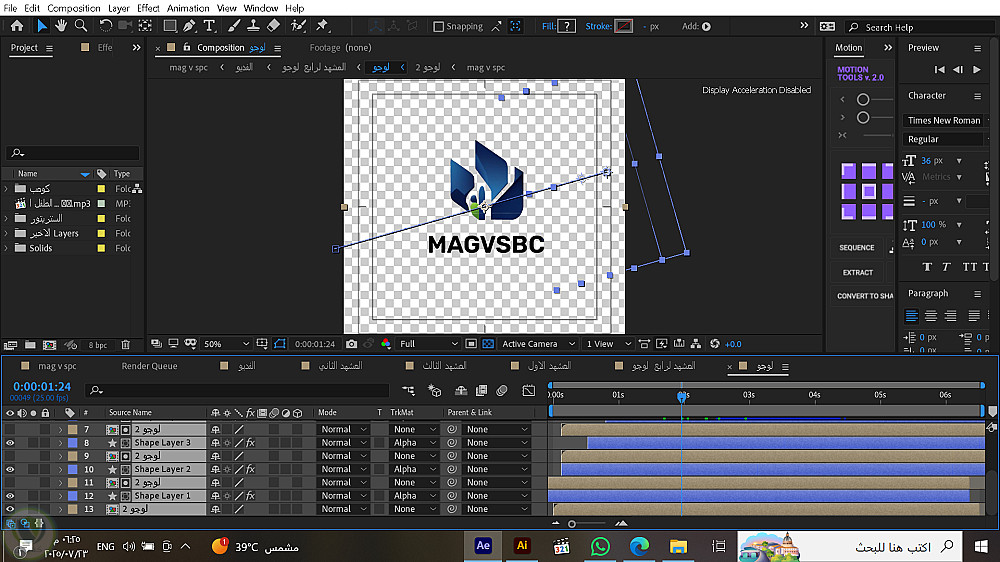Screen dimensions: 1000x562
Task: Select the Zoom magnifier tool
Action: [81, 26]
